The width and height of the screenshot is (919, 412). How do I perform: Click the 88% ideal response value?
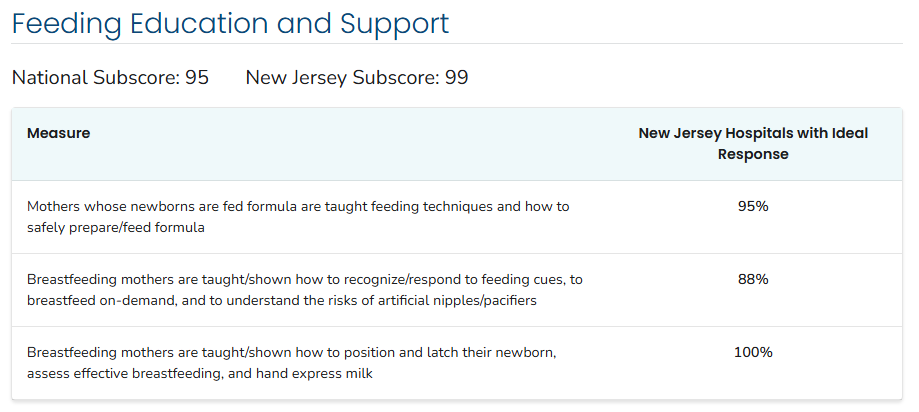(752, 280)
